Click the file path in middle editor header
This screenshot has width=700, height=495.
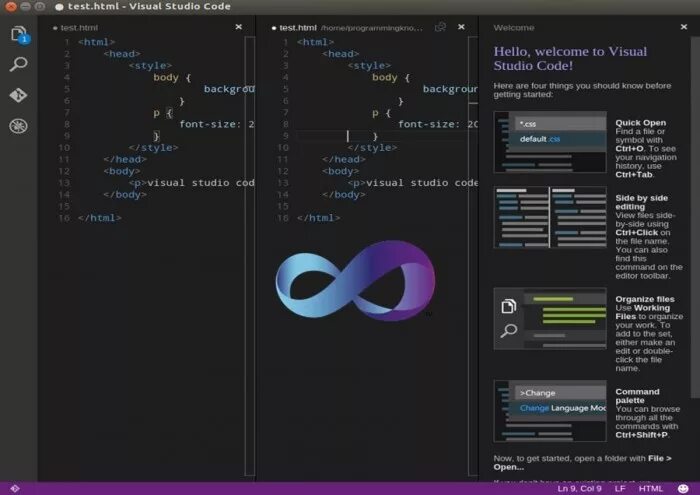(x=371, y=28)
